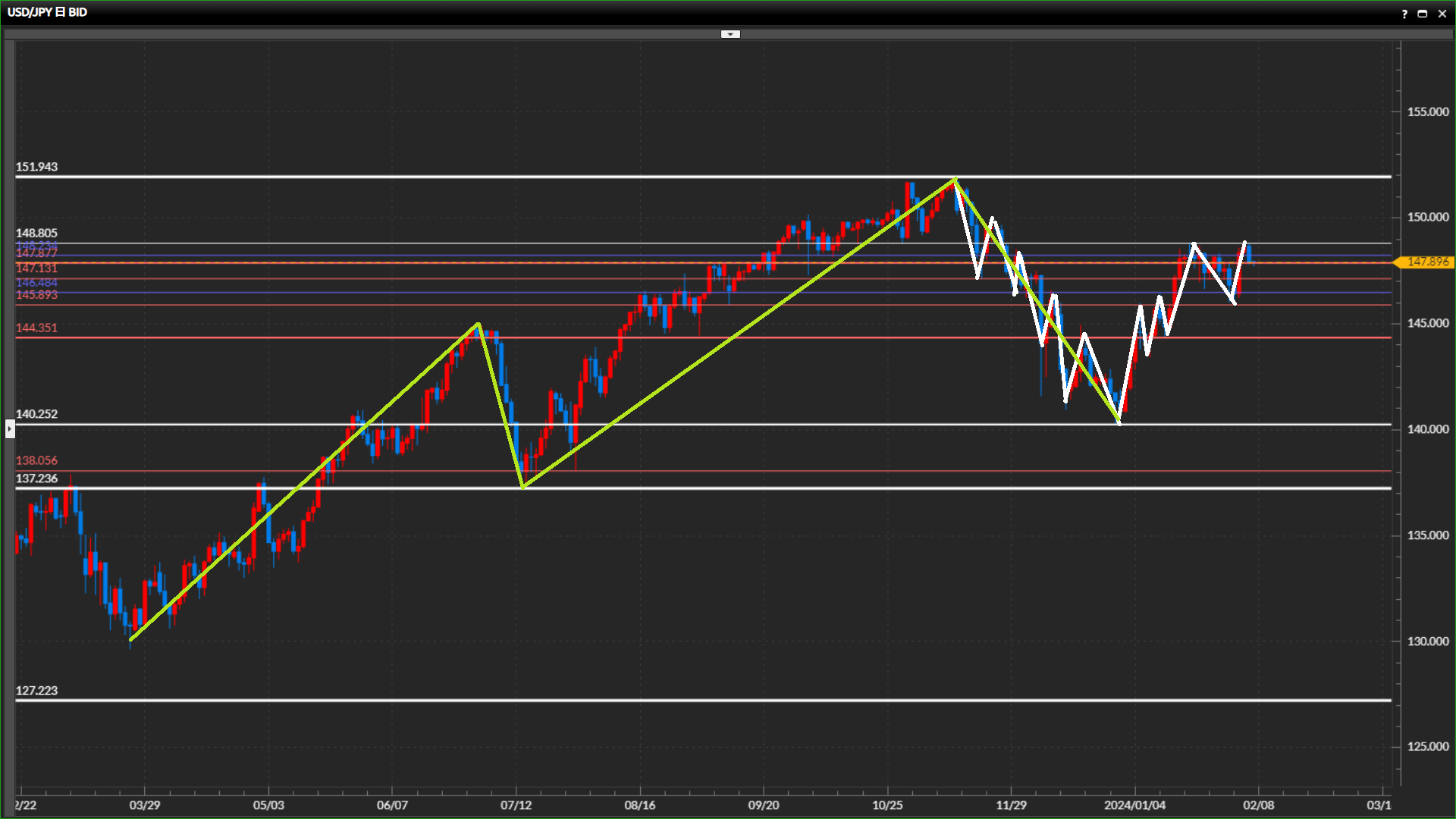Expand the left side panel arrow handle

click(x=9, y=429)
